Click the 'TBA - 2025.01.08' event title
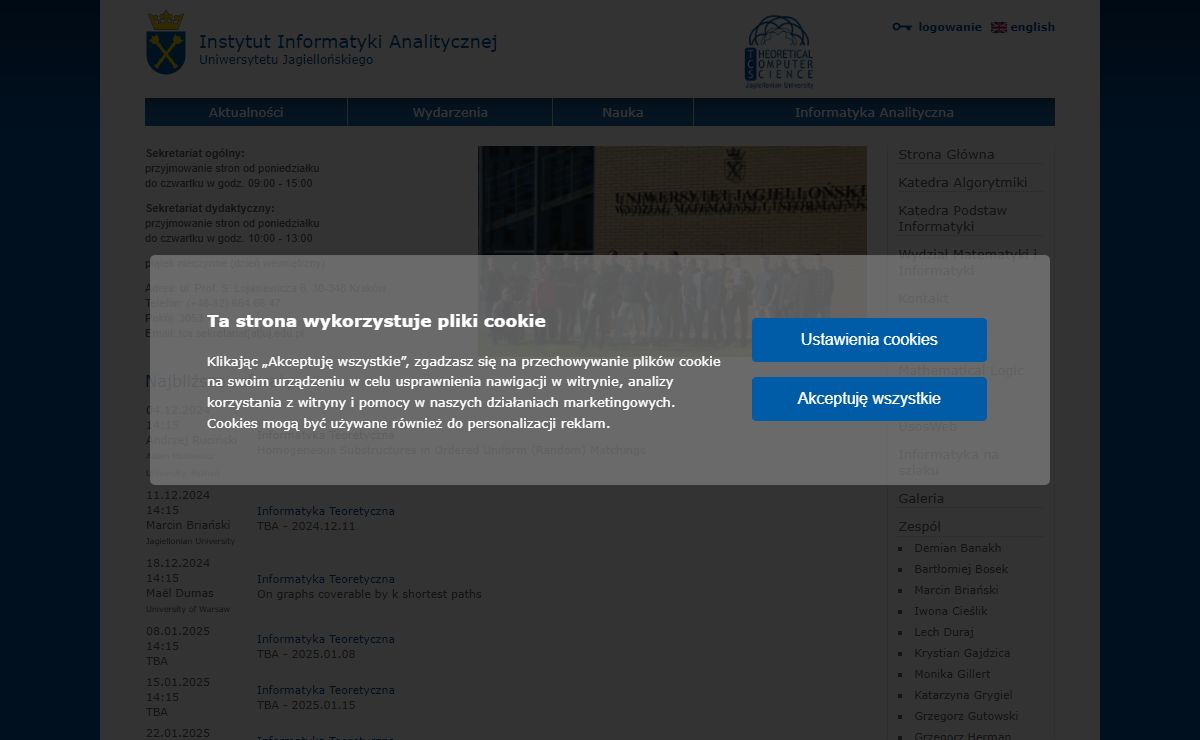 click(306, 654)
